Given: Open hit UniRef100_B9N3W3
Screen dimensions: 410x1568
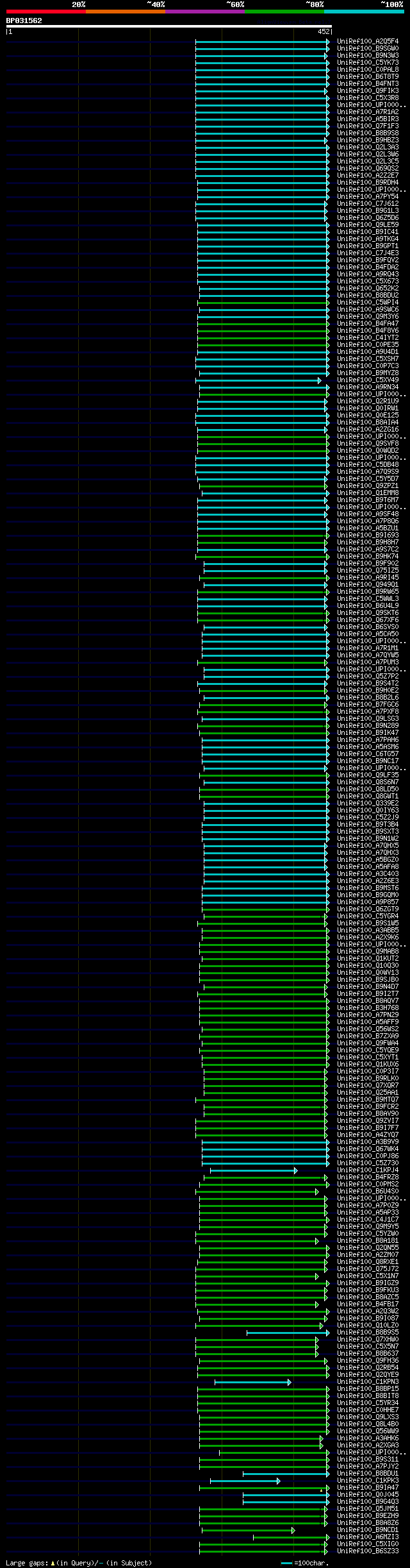Looking at the screenshot, I should point(368,56).
